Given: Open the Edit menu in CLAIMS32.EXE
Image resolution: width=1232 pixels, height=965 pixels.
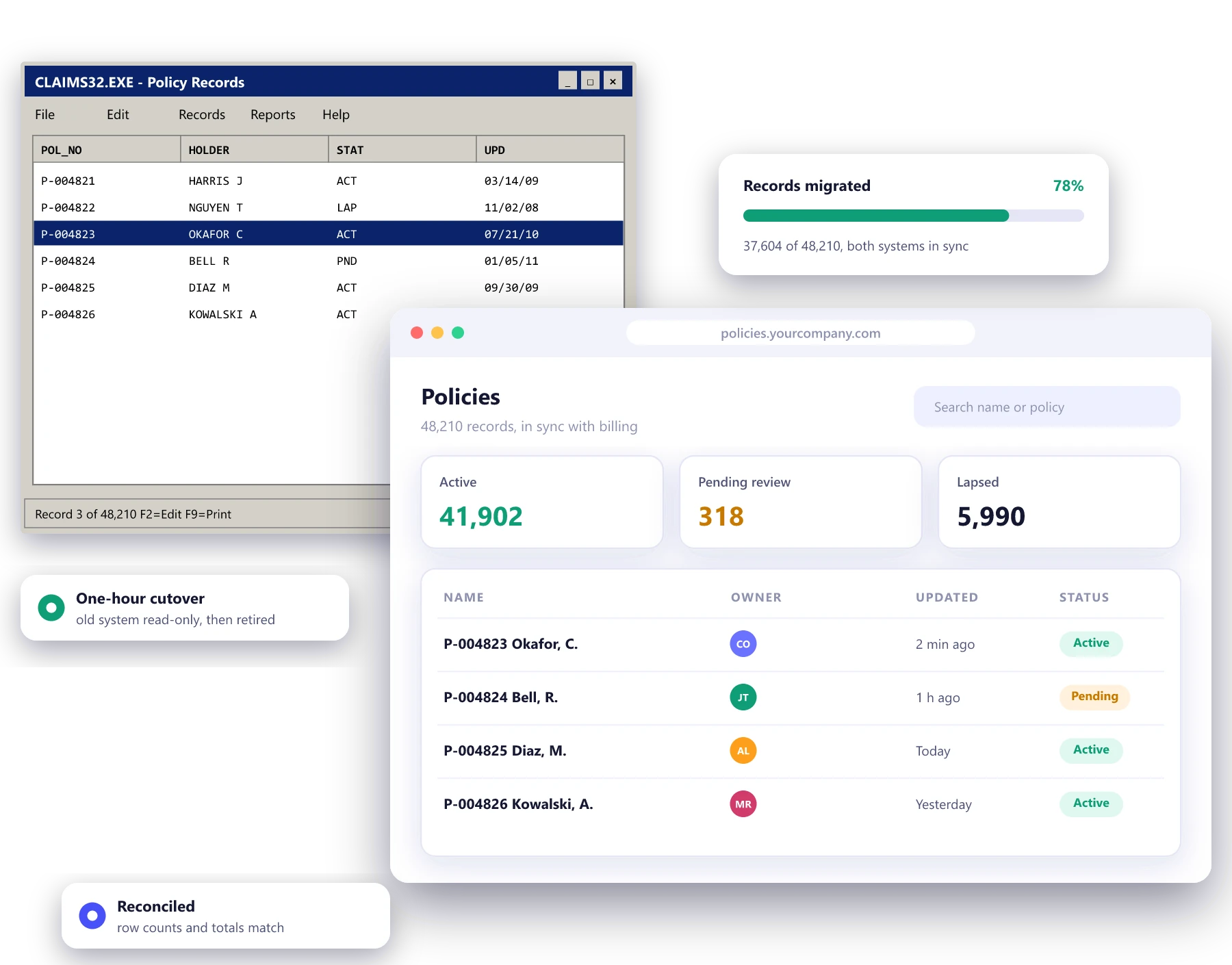Looking at the screenshot, I should (x=118, y=114).
